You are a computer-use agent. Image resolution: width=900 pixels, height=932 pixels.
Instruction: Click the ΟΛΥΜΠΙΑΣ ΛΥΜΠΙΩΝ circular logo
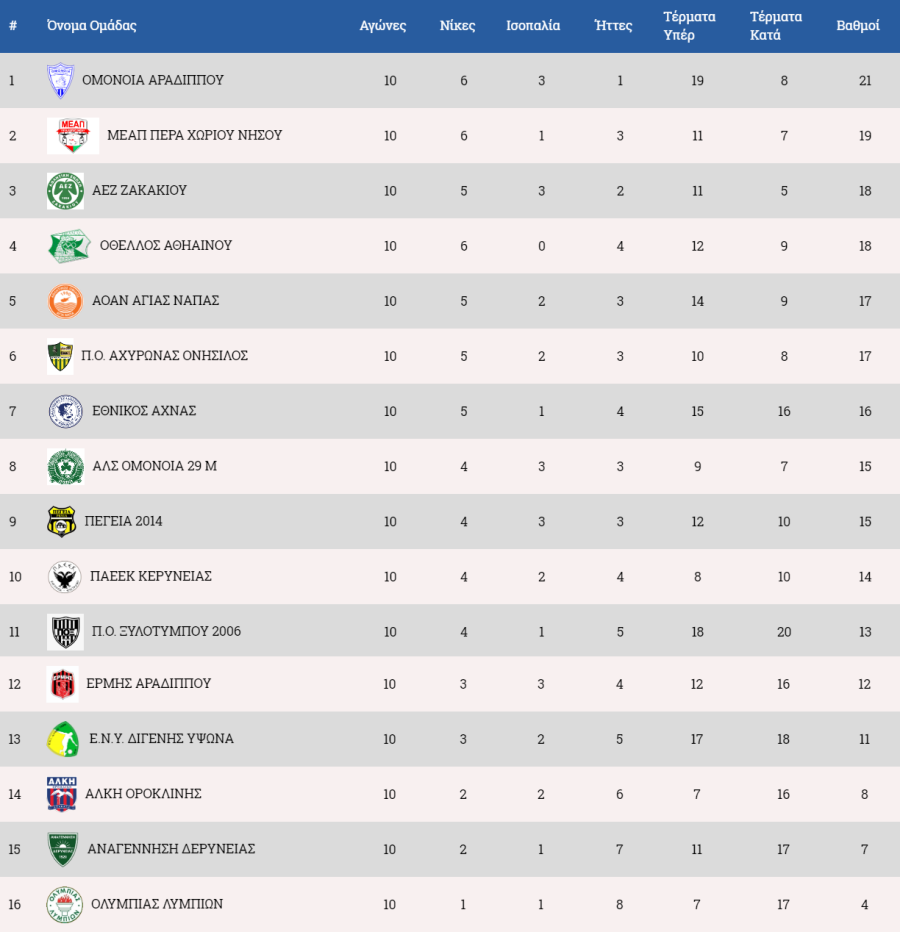pos(65,904)
